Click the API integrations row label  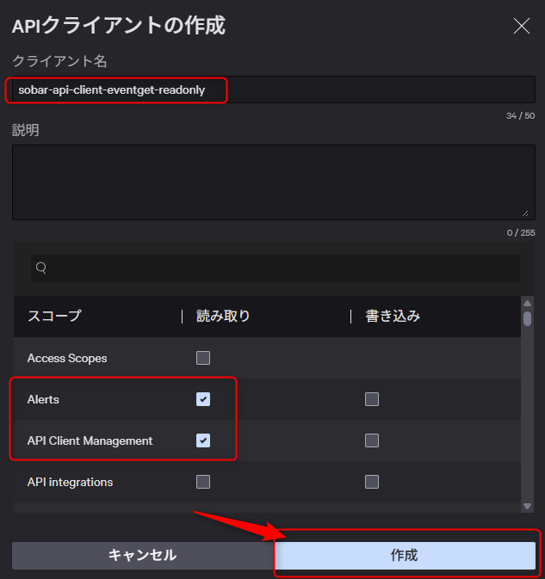coord(70,482)
